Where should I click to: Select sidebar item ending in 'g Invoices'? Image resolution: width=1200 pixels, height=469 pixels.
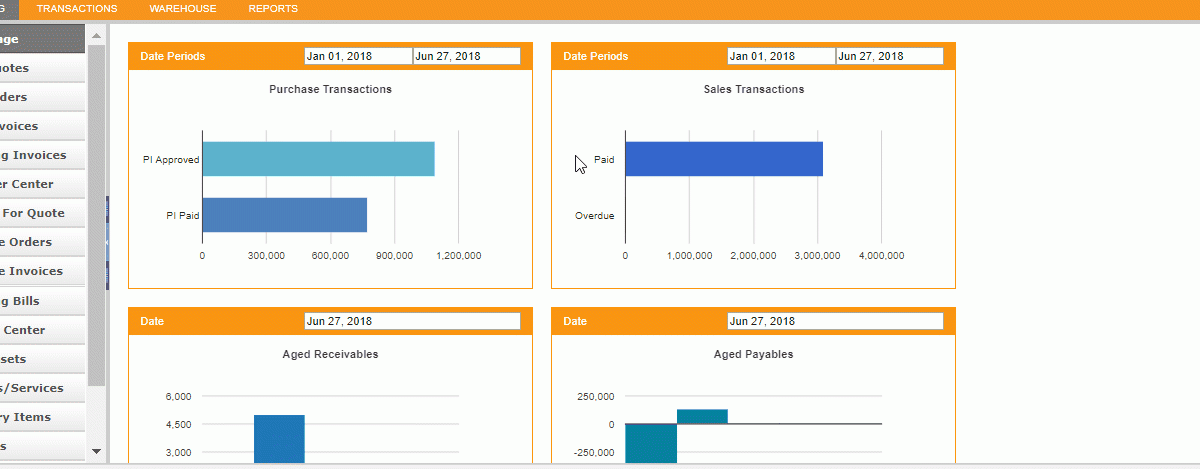pos(42,155)
